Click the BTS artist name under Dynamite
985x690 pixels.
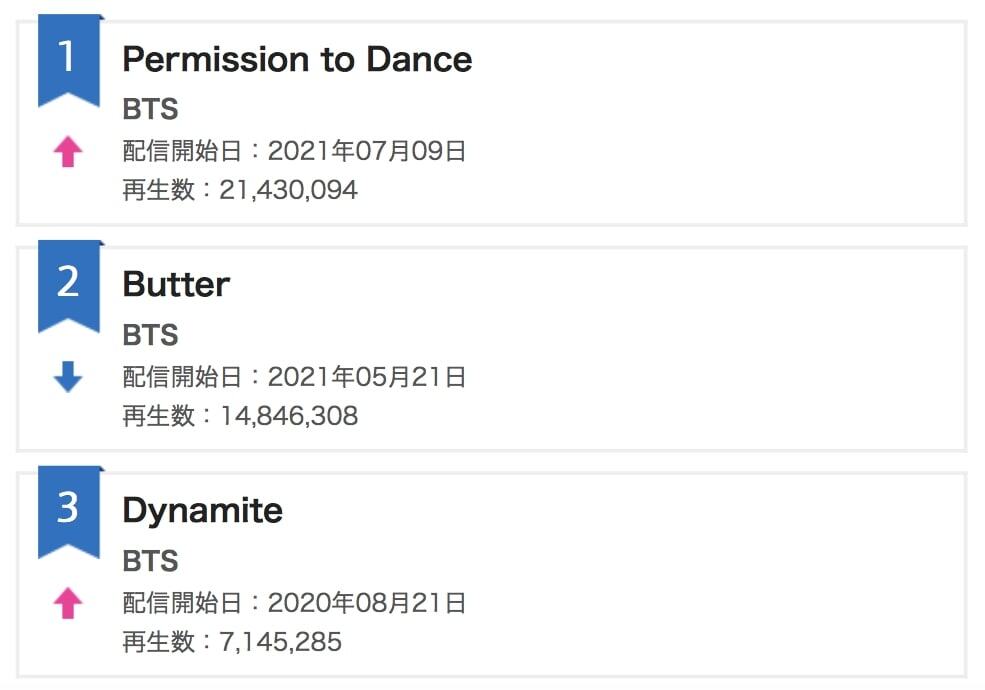(x=150, y=561)
